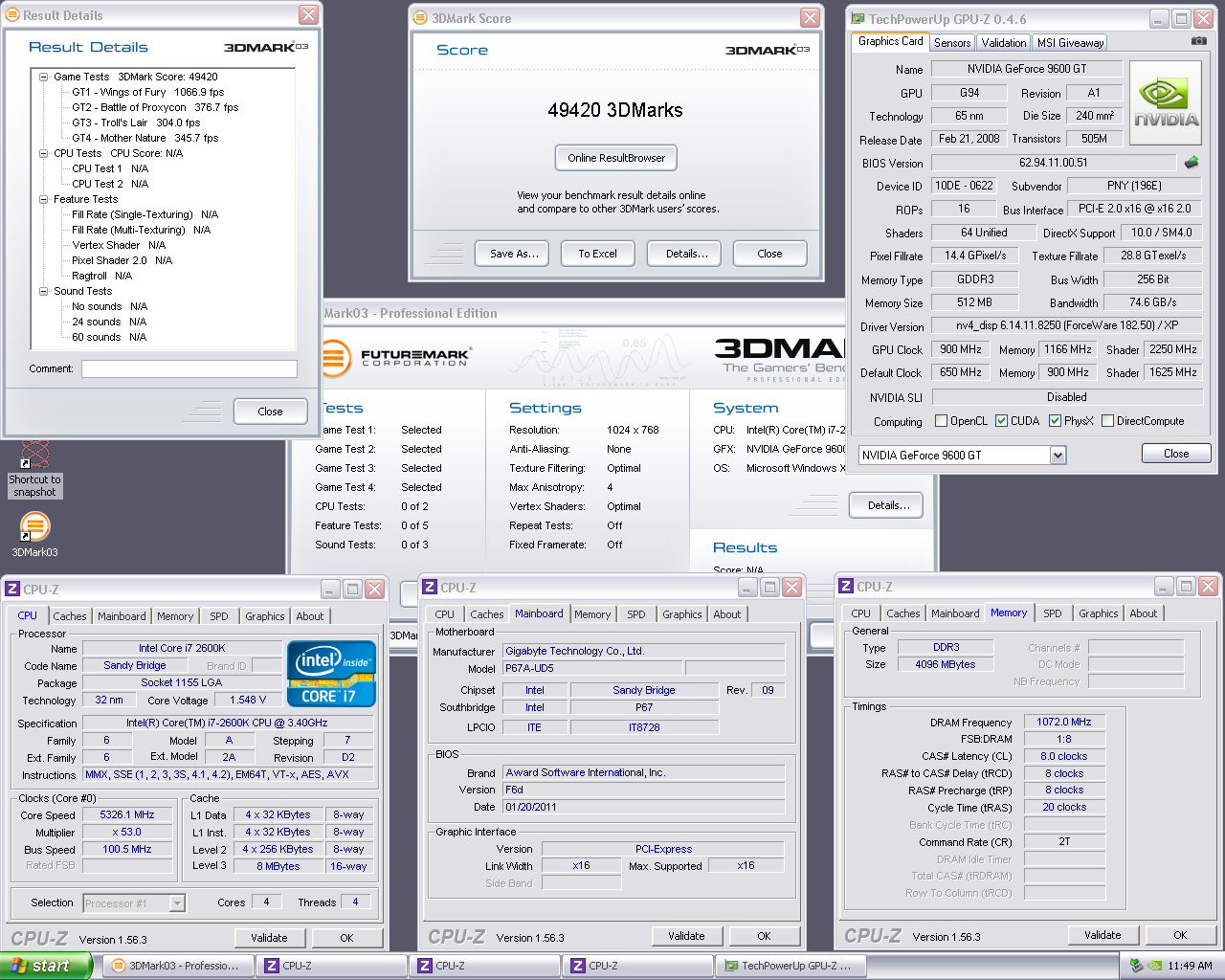
Task: Collapse the CPU Tests tree node
Action: 44,153
